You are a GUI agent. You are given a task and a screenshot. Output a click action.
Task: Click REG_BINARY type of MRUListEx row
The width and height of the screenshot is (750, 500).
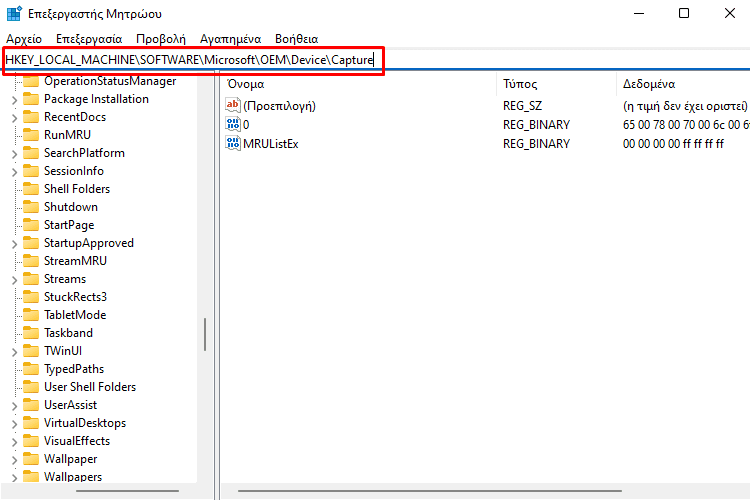pos(536,144)
